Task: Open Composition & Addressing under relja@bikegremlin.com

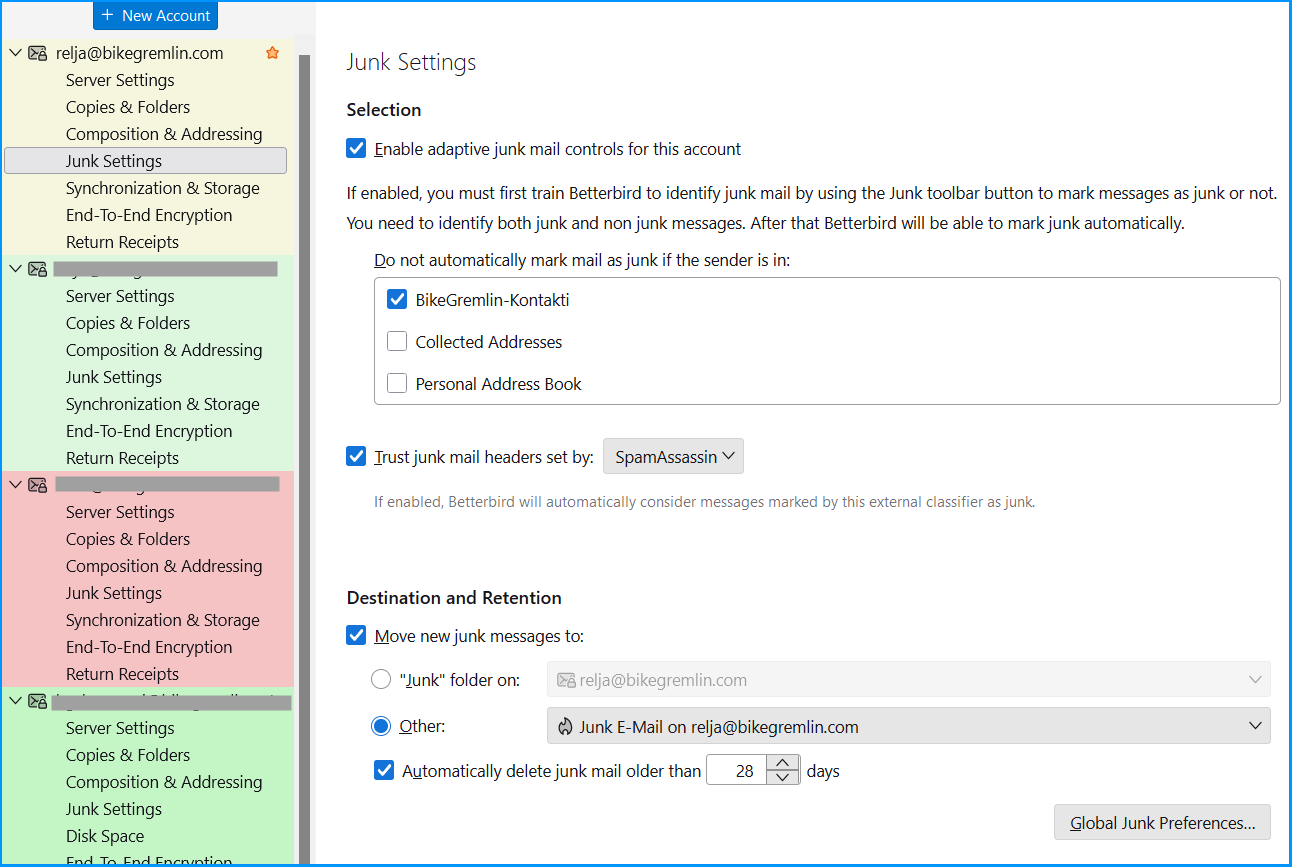Action: (164, 134)
